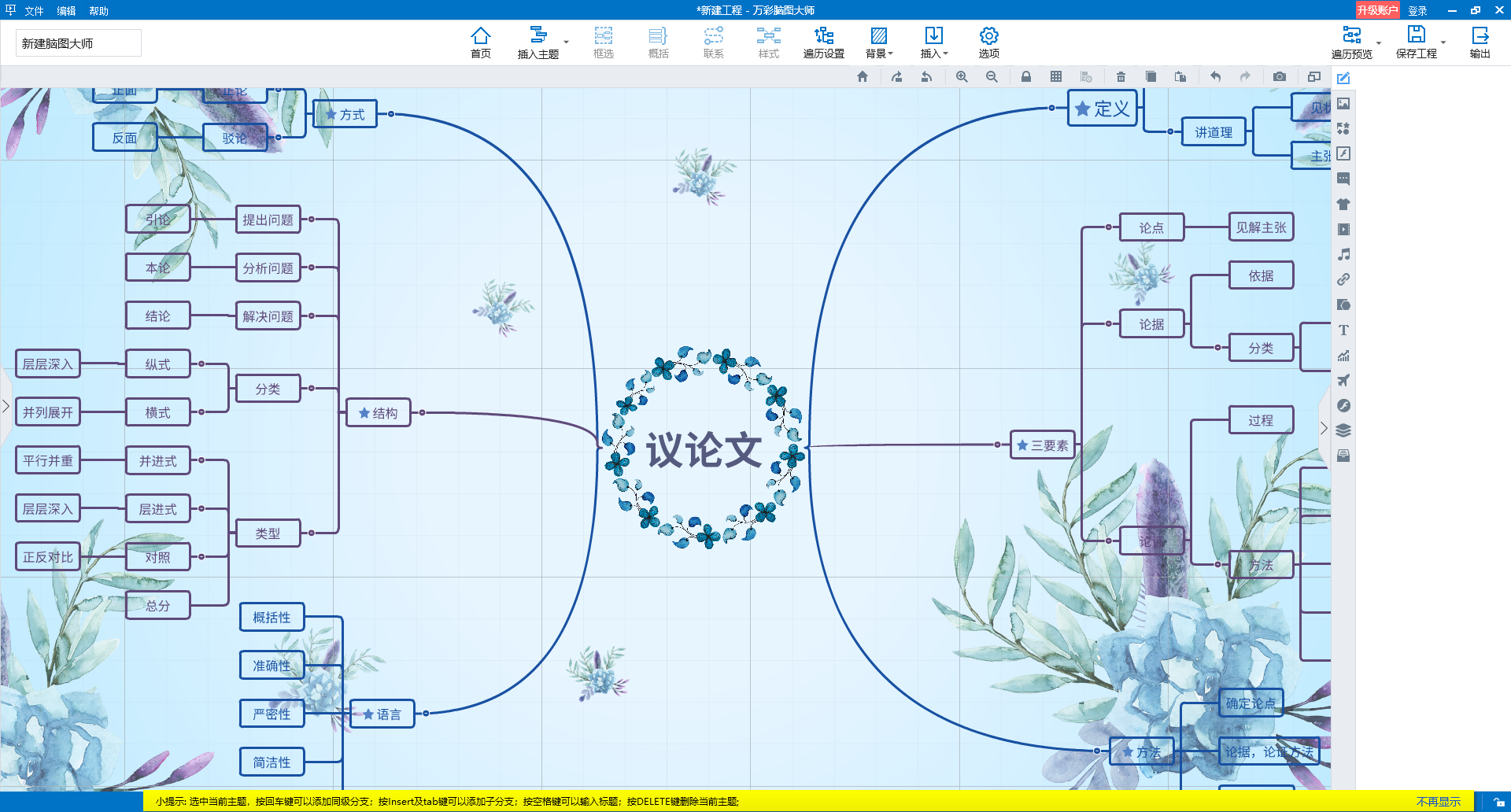Click the 新建脑图大师 title field
The image size is (1511, 812).
[79, 43]
